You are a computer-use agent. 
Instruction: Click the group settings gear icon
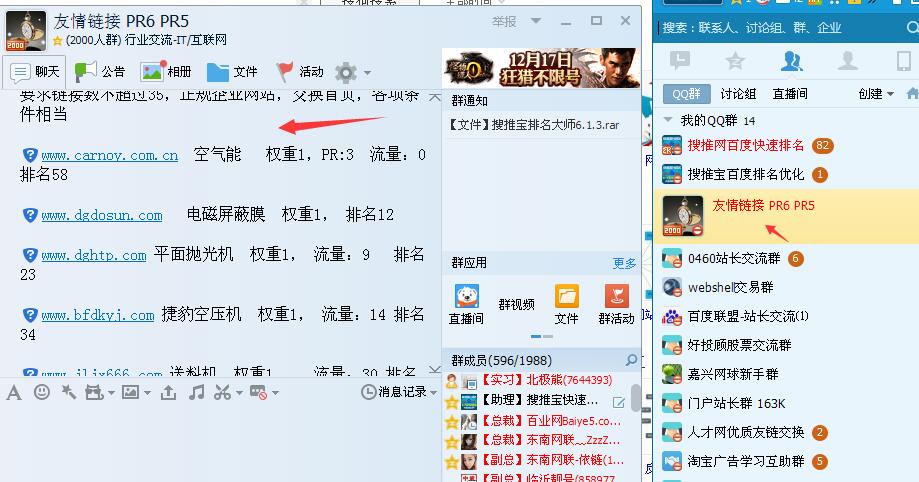(345, 73)
